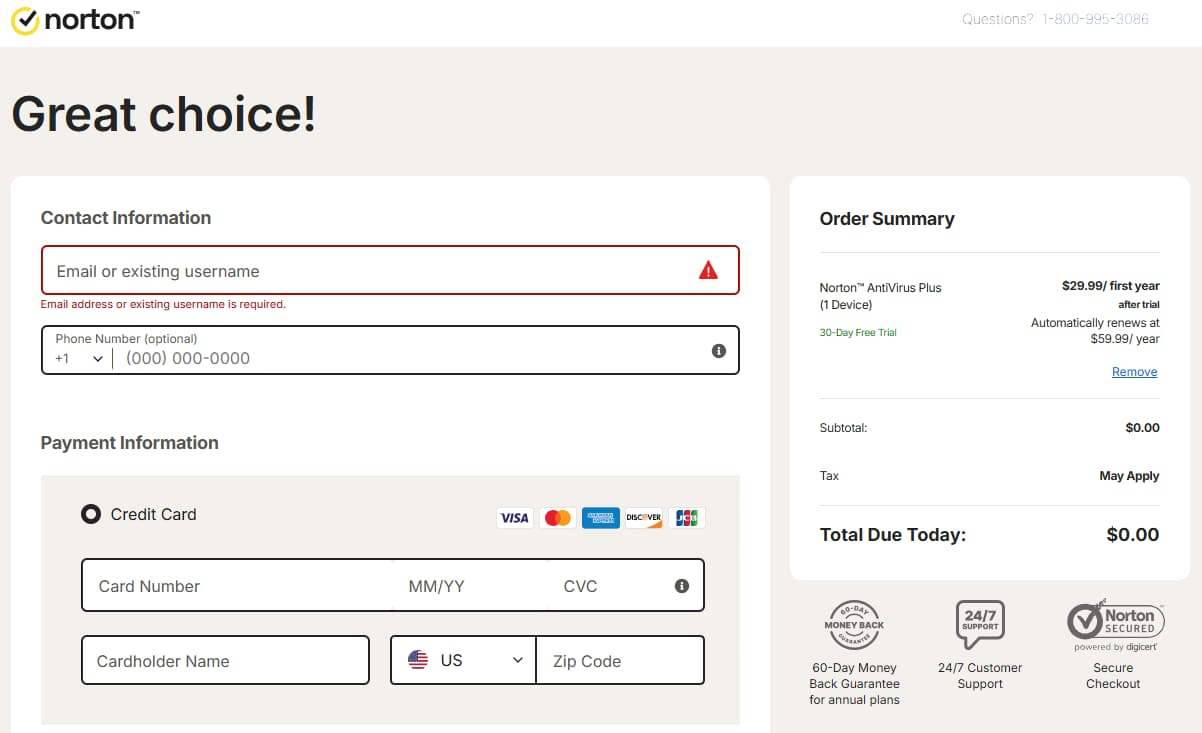Click the Discover card icon
Viewport: 1202px width, 733px height.
[x=644, y=518]
